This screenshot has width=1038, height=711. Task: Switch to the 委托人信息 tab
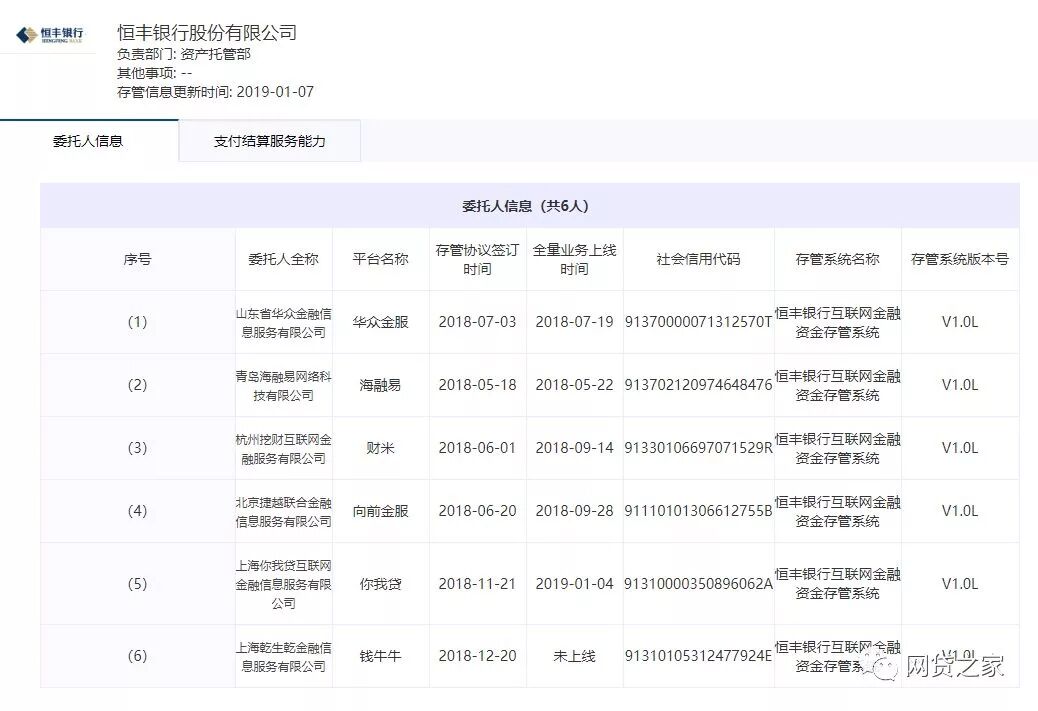click(89, 141)
